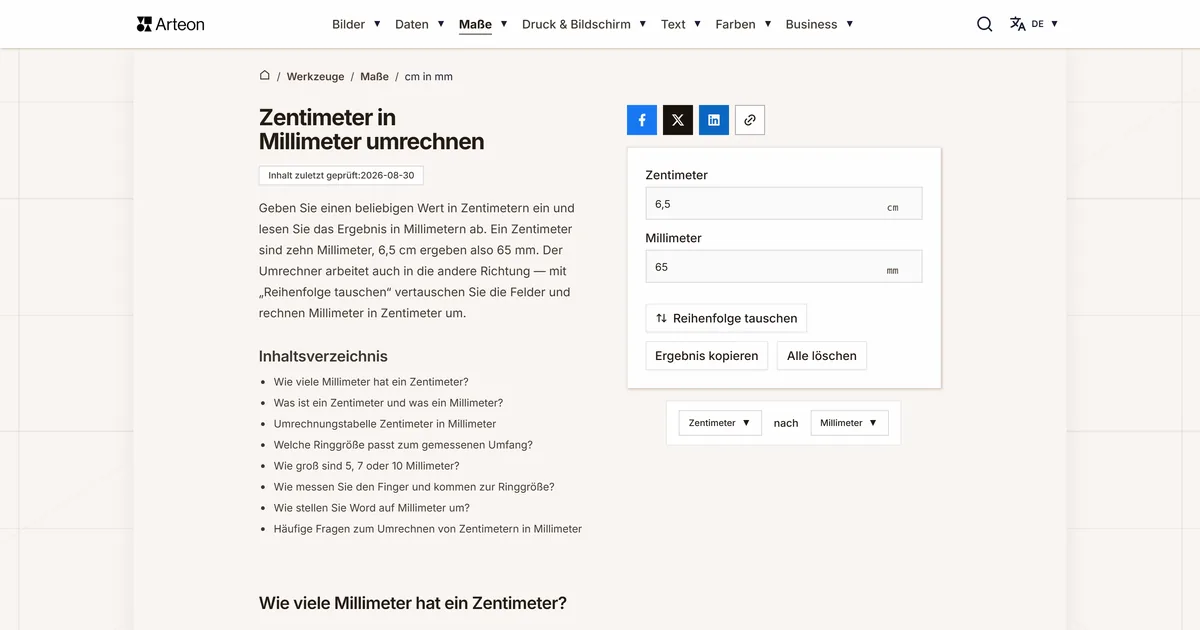Jump to 'Wie viele Millimeter hat ein Zentimeter?'

coord(371,382)
